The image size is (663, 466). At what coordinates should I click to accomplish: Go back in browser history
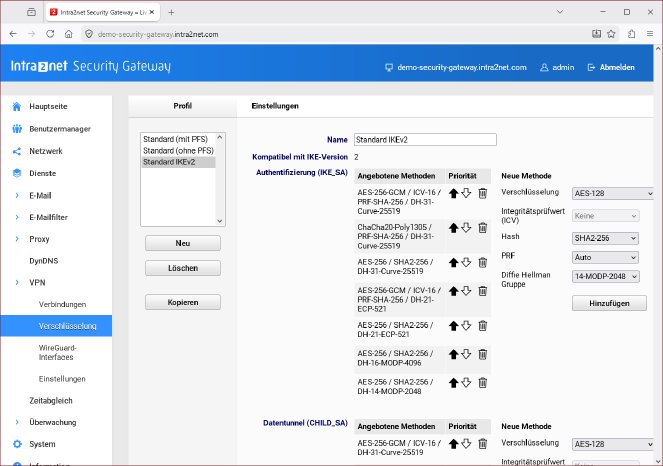coord(13,34)
